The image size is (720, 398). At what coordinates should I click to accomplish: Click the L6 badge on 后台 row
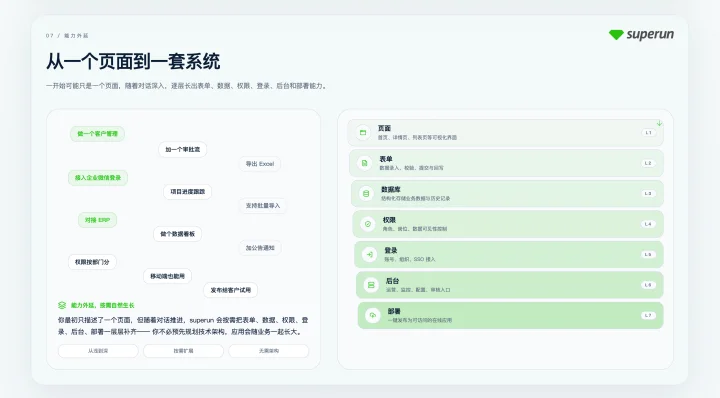(x=648, y=285)
